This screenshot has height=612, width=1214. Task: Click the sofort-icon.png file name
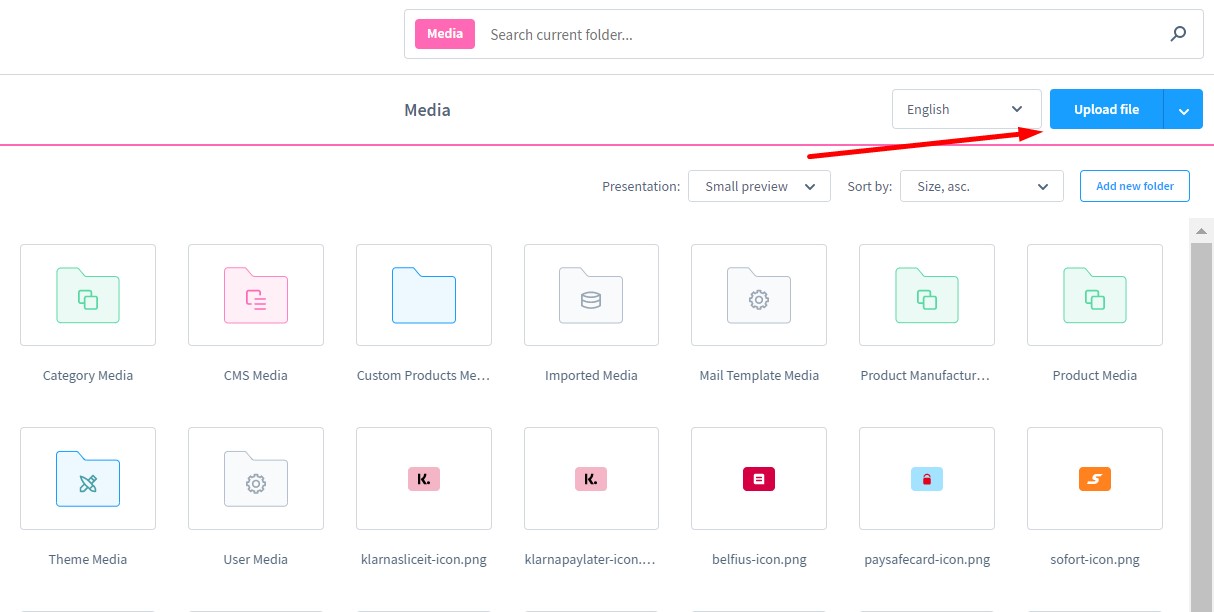1095,560
